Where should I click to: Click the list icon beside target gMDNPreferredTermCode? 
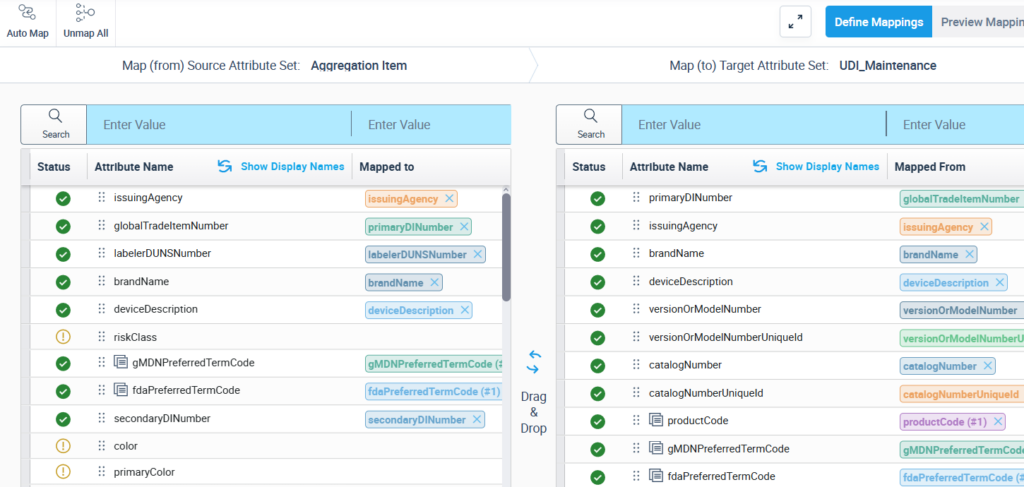pyautogui.click(x=656, y=448)
